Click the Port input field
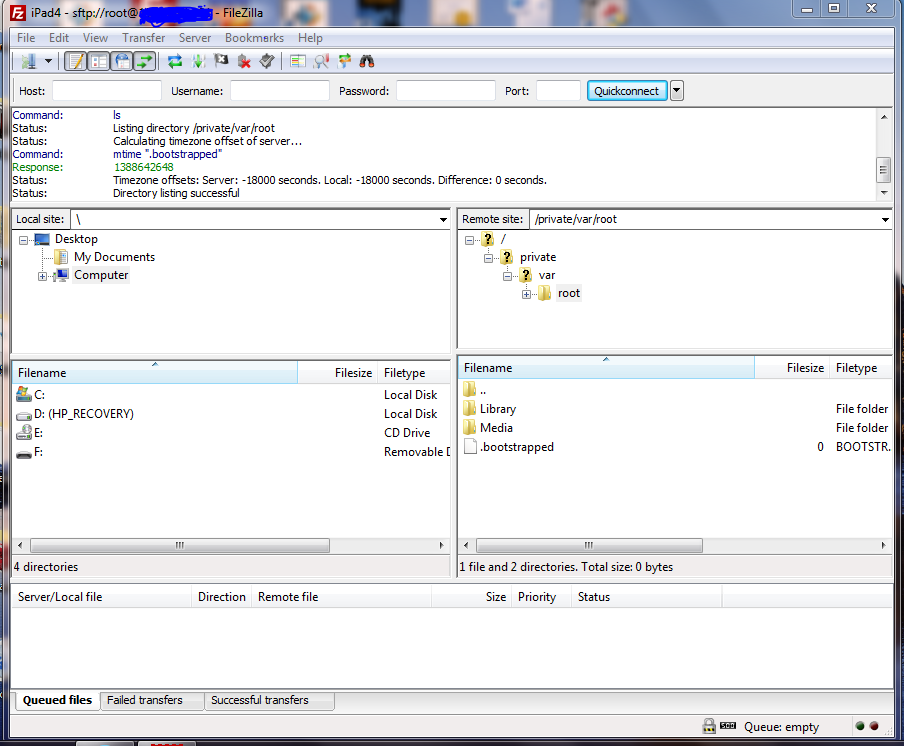The height and width of the screenshot is (746, 904). (x=558, y=91)
